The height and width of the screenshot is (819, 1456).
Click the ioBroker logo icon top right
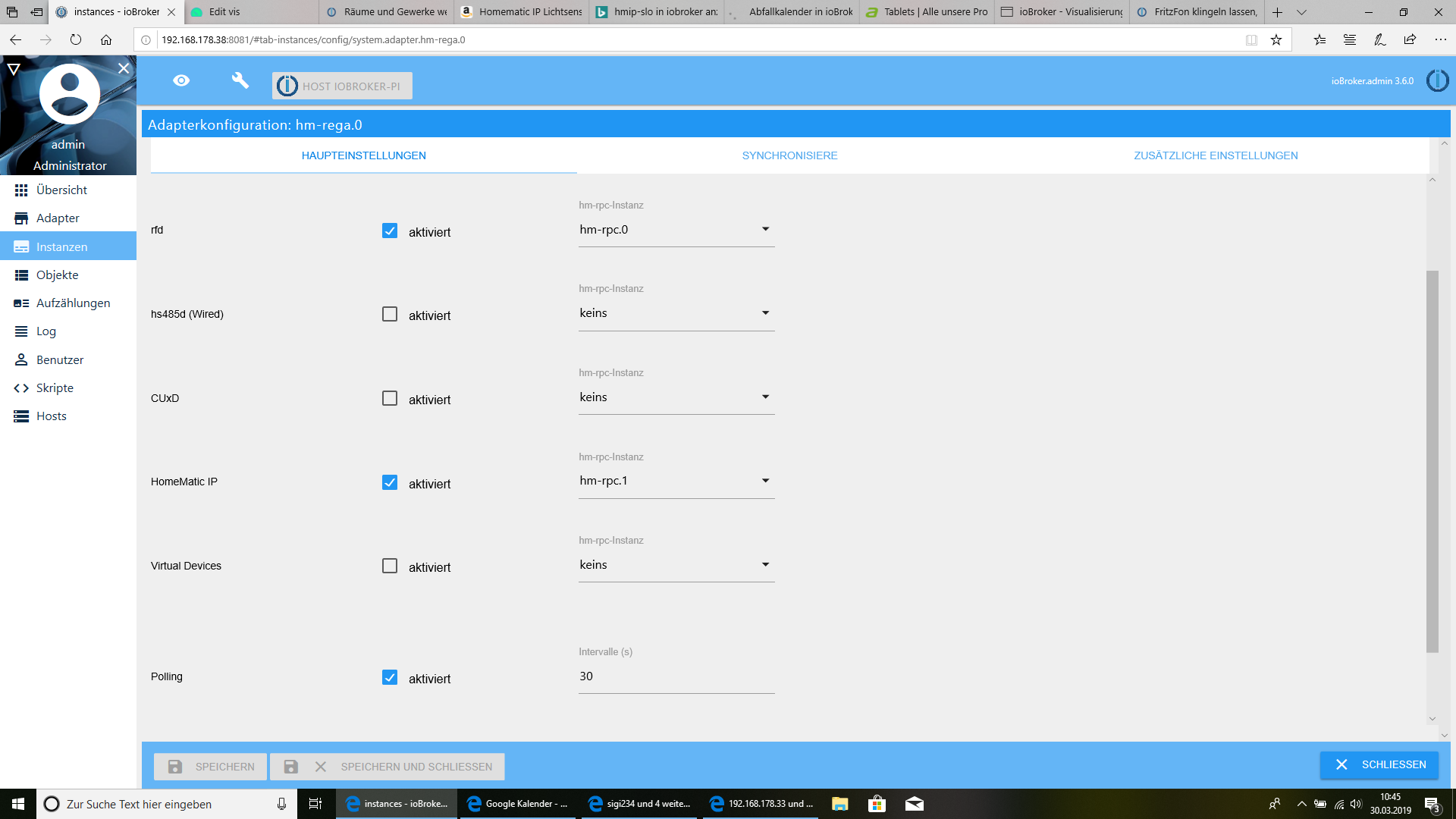[1437, 80]
